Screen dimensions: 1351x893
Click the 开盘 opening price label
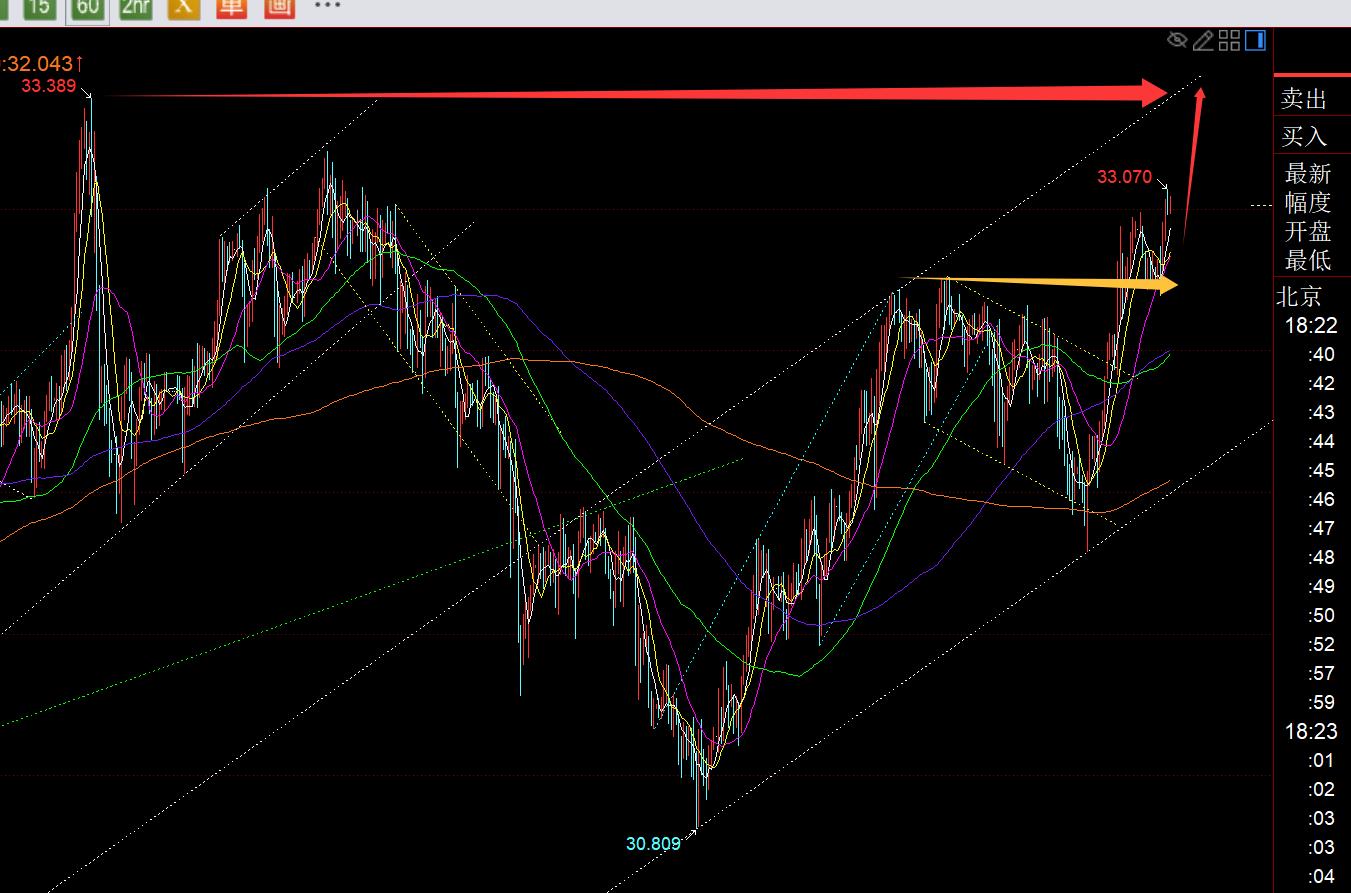tap(1308, 231)
